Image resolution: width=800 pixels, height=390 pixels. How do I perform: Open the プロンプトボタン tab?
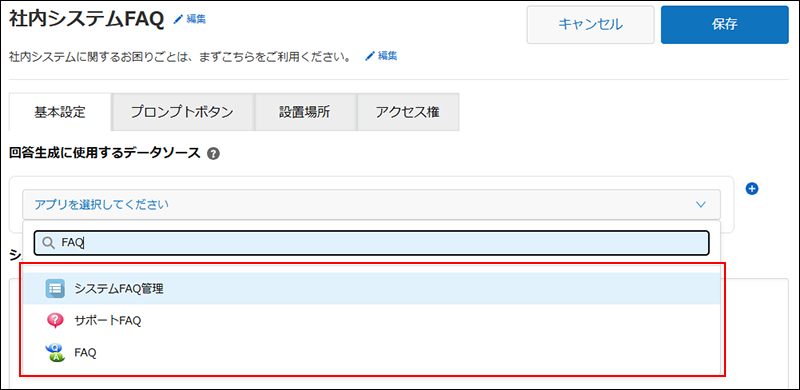182,112
